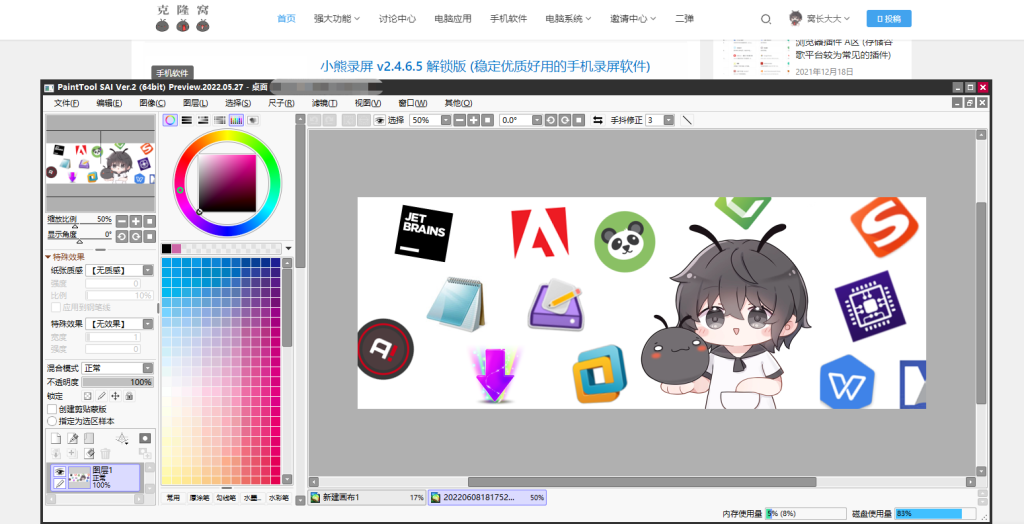Screen dimensions: 1024x524
Task: Add a layer mask
Action: (145, 438)
